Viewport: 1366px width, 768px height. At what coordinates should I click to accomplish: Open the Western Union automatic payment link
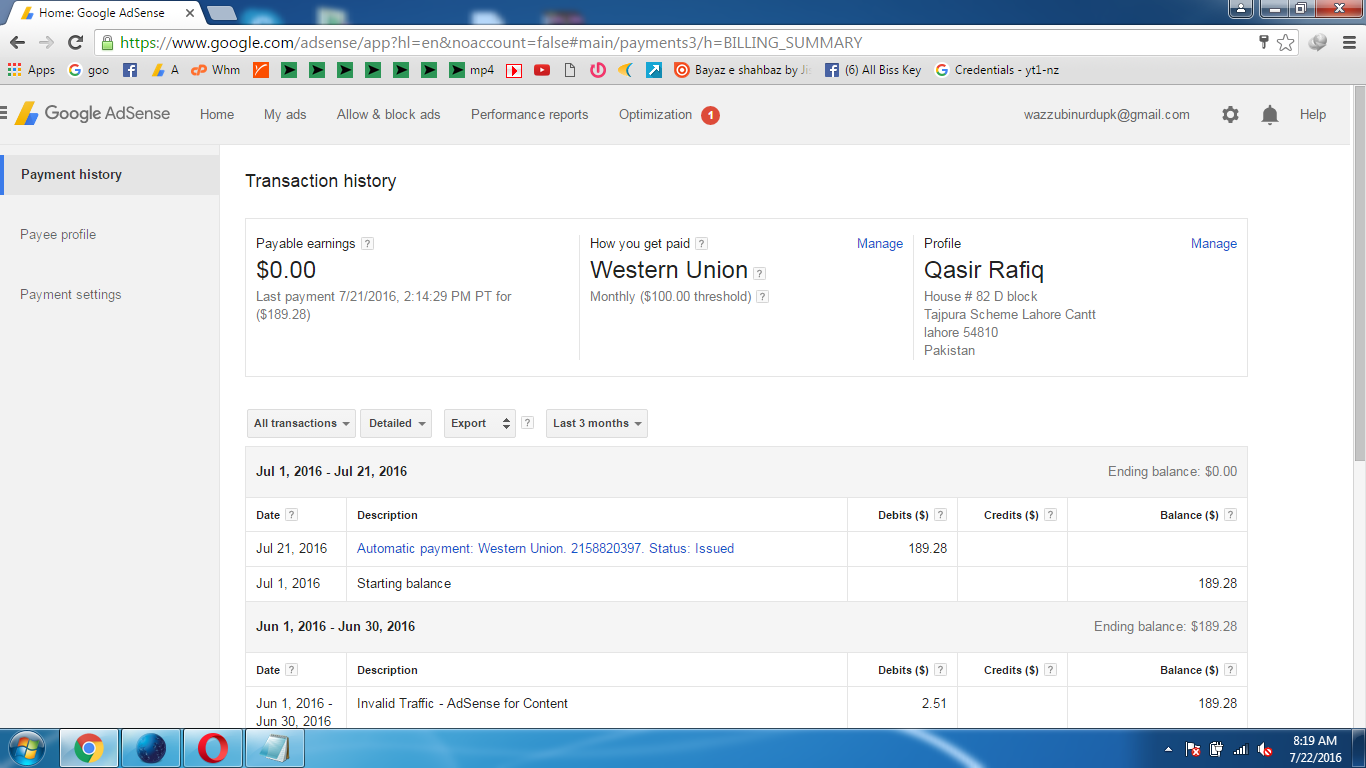coord(545,549)
